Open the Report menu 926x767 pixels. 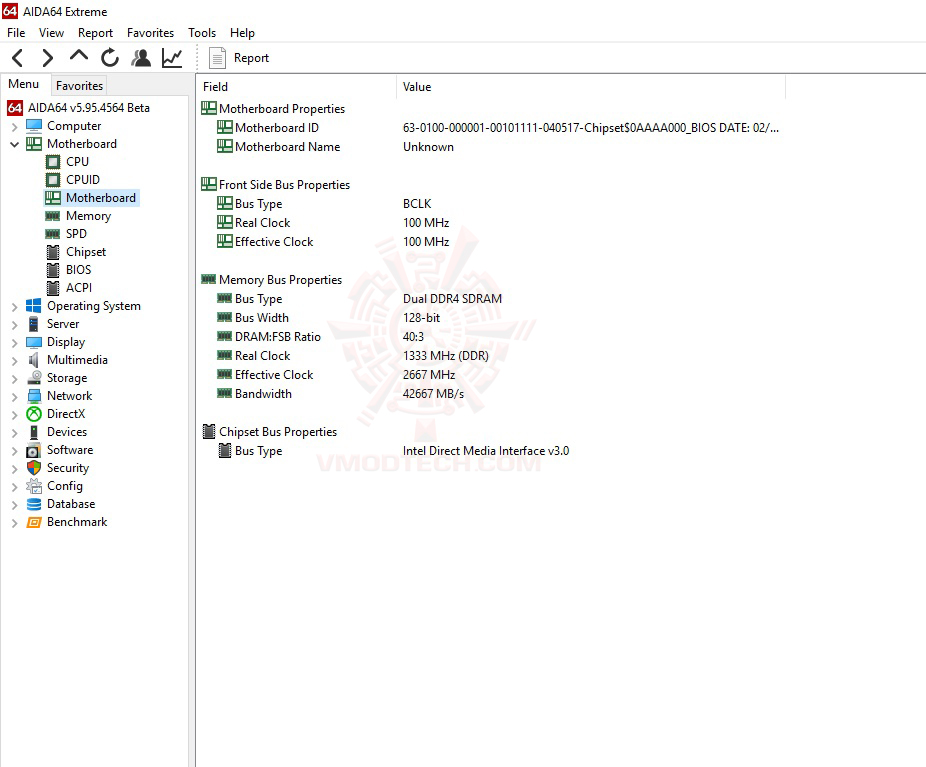click(x=95, y=32)
